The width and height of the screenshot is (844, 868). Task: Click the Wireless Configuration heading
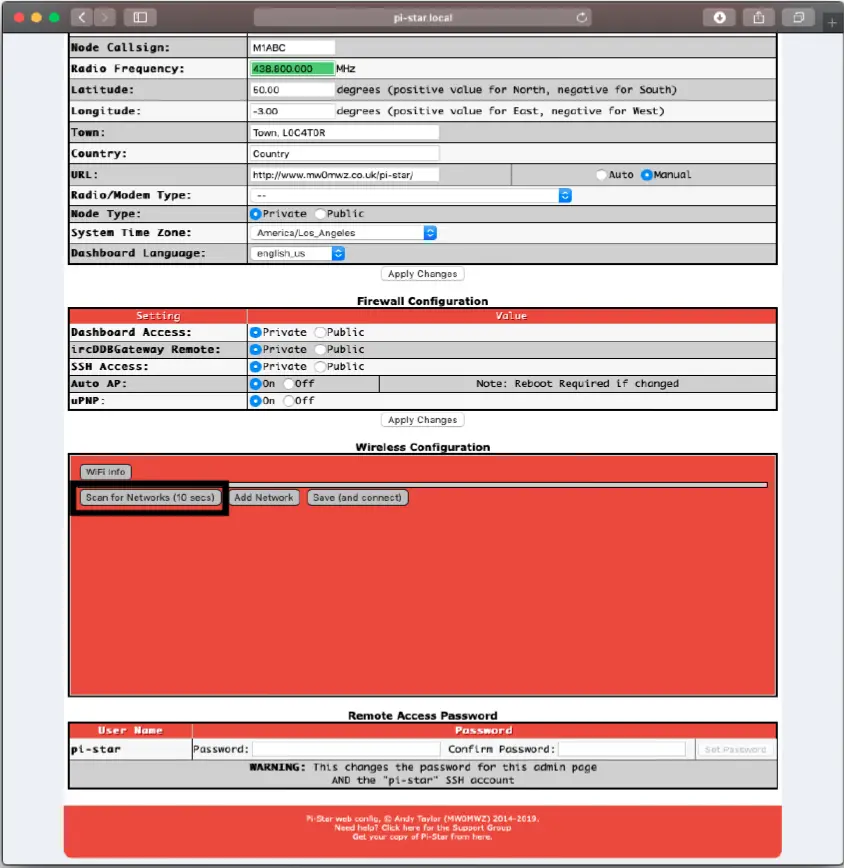click(x=422, y=447)
